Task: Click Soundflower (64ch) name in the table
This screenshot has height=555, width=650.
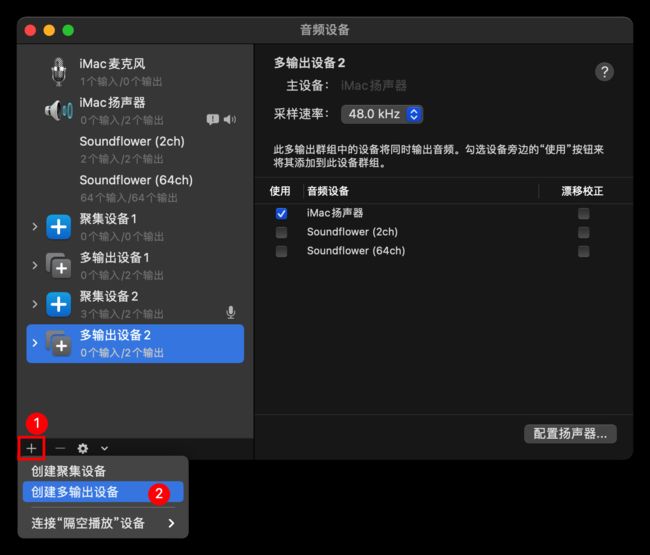Action: 356,251
